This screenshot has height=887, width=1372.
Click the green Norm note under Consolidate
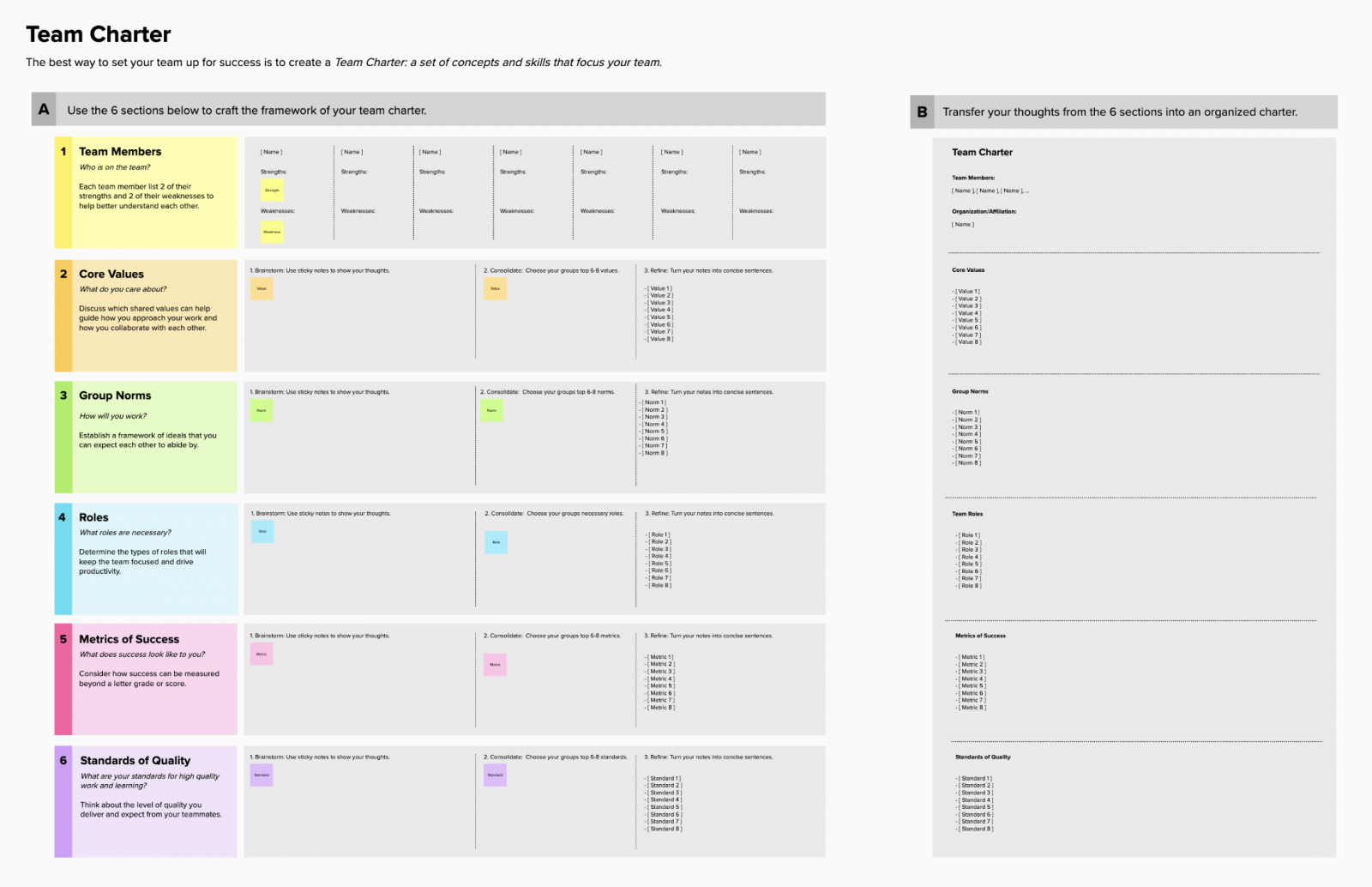pyautogui.click(x=491, y=410)
